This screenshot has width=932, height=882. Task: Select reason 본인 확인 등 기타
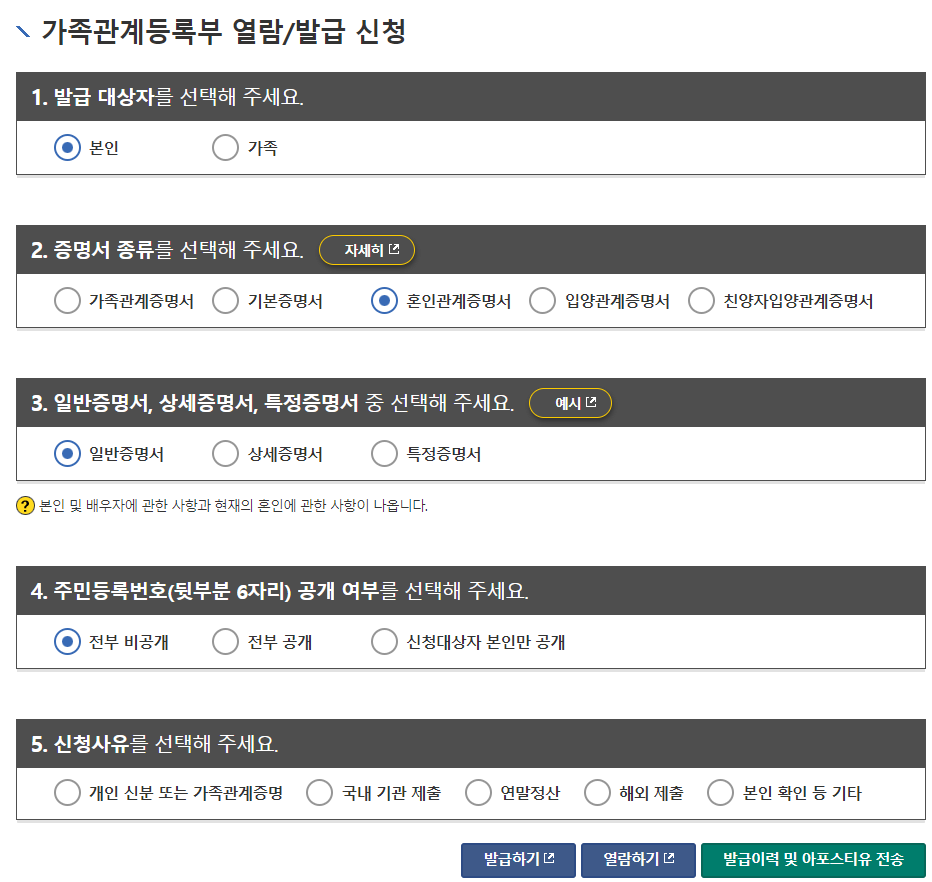click(720, 793)
